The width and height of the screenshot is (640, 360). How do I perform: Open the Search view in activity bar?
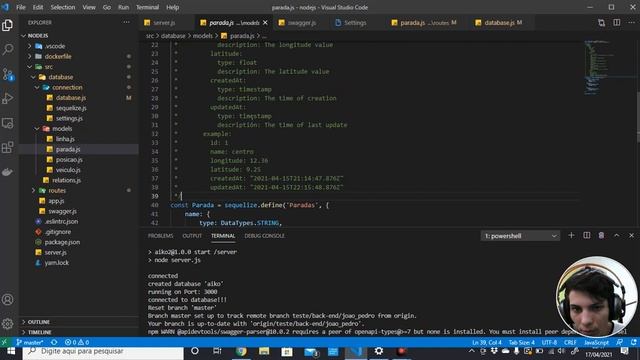pos(7,49)
